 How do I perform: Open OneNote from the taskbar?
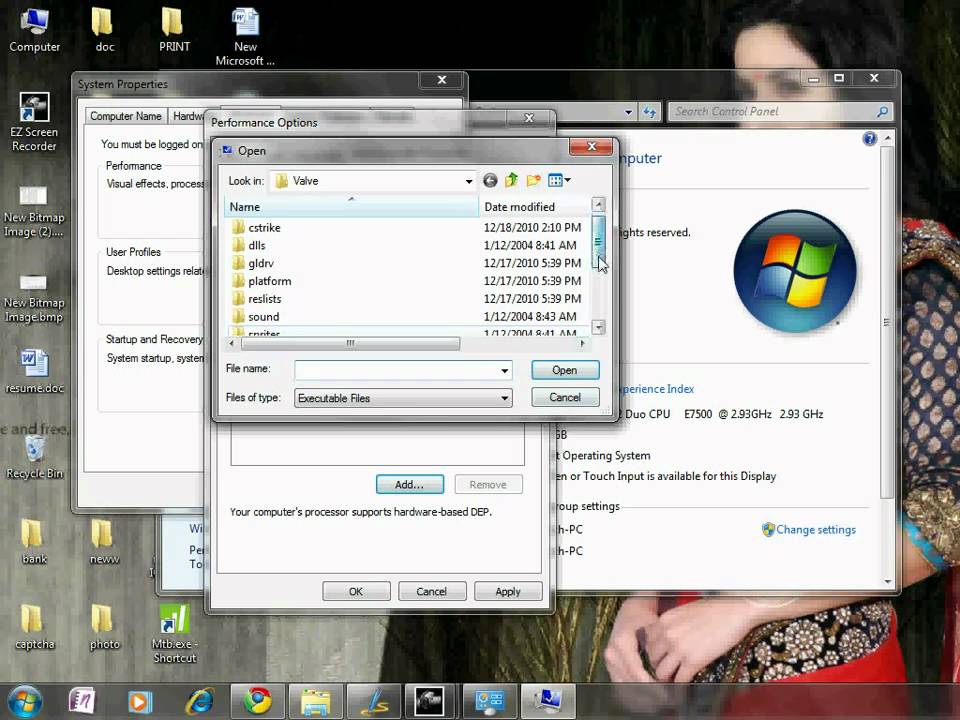coord(81,702)
